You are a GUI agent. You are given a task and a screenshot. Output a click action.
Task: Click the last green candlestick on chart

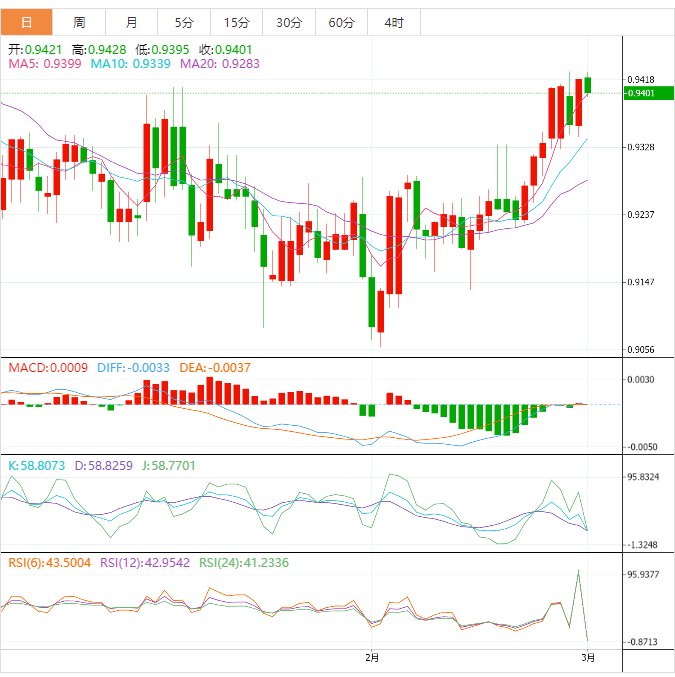tap(589, 85)
